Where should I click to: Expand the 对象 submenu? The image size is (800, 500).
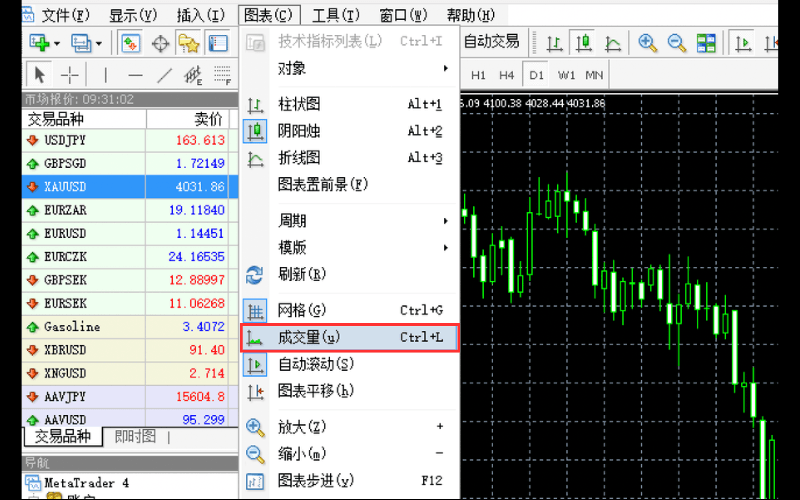tap(349, 68)
